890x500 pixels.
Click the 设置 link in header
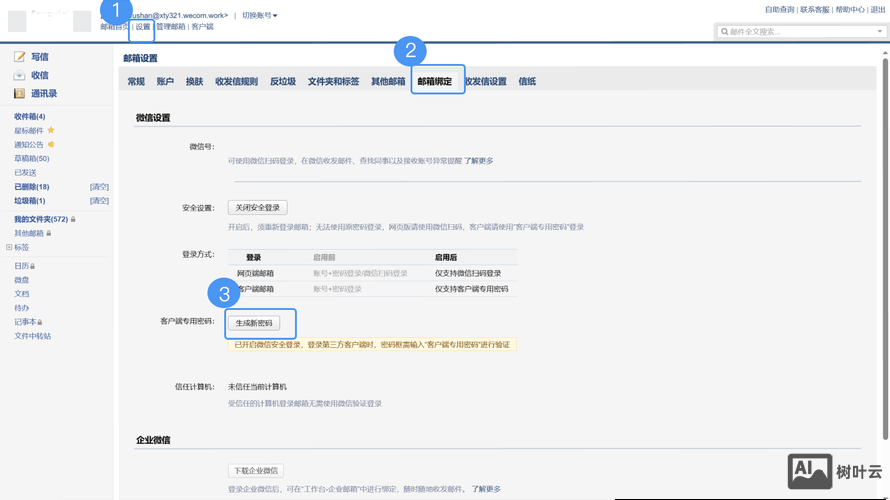coord(143,27)
